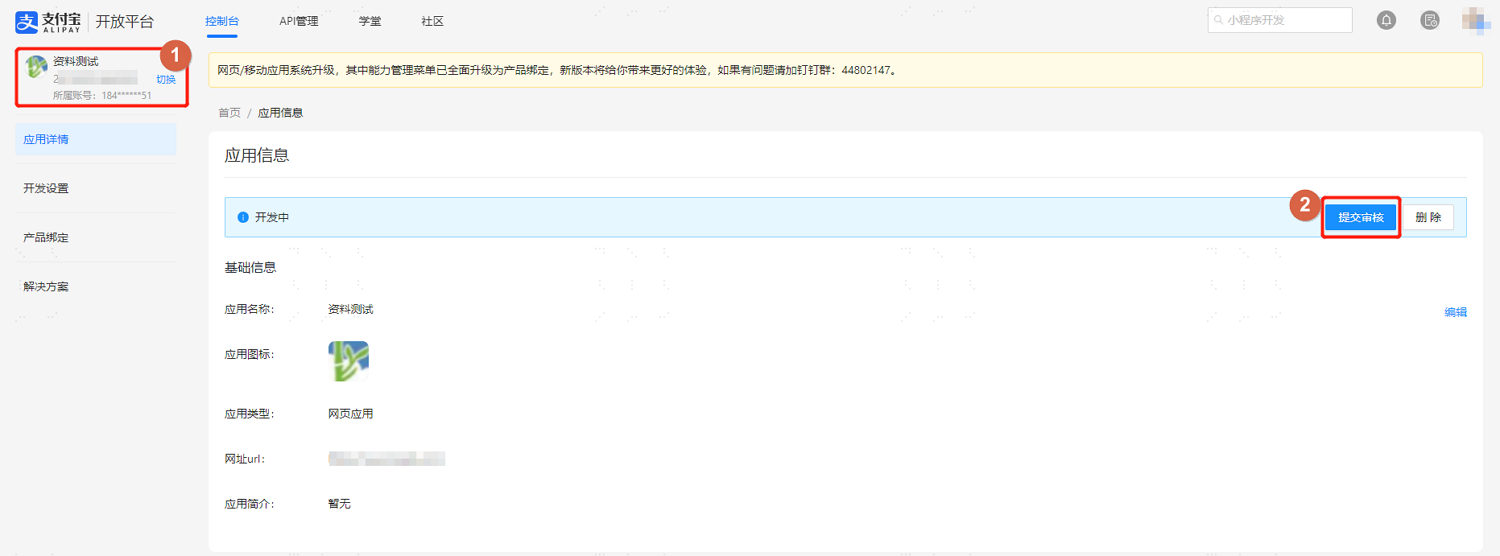
Task: Open the notification bell icon
Action: click(1386, 21)
